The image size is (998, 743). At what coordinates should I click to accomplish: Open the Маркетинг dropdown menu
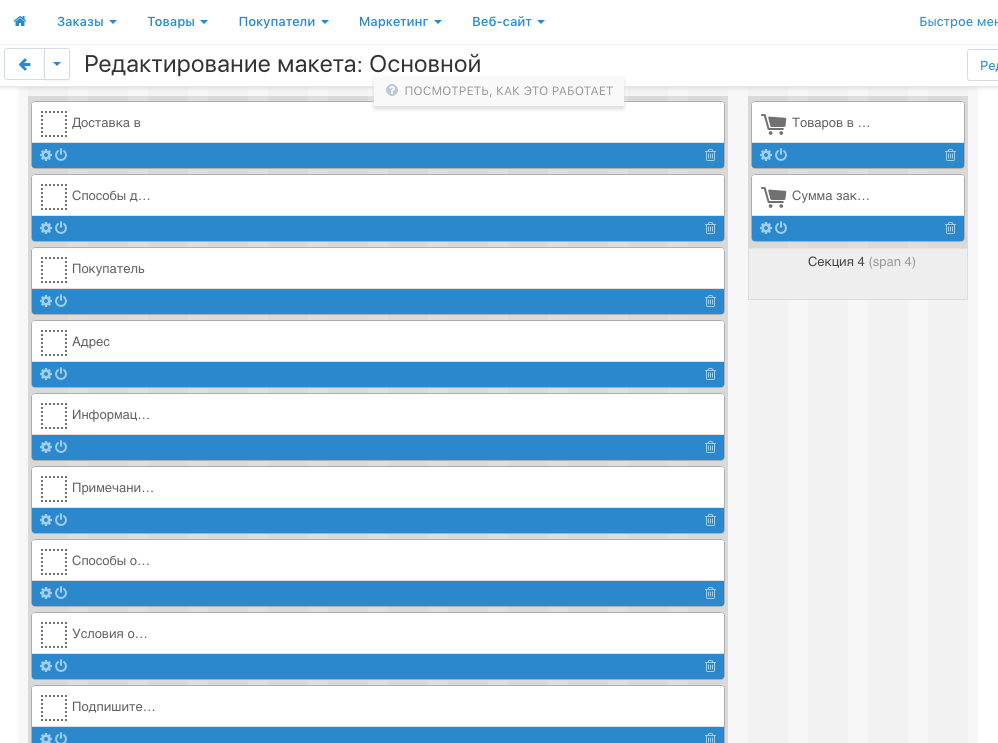pos(400,21)
